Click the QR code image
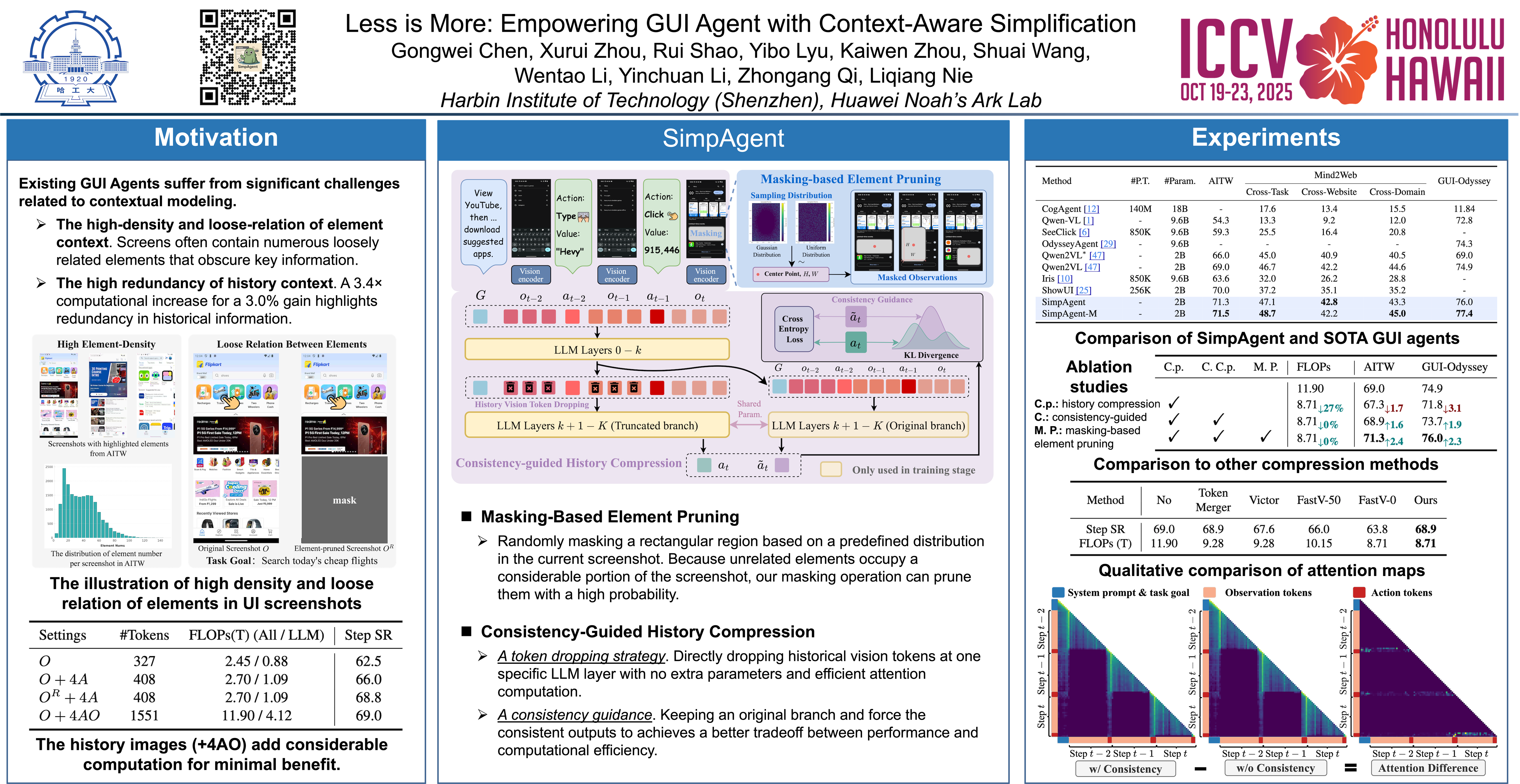 tap(248, 57)
